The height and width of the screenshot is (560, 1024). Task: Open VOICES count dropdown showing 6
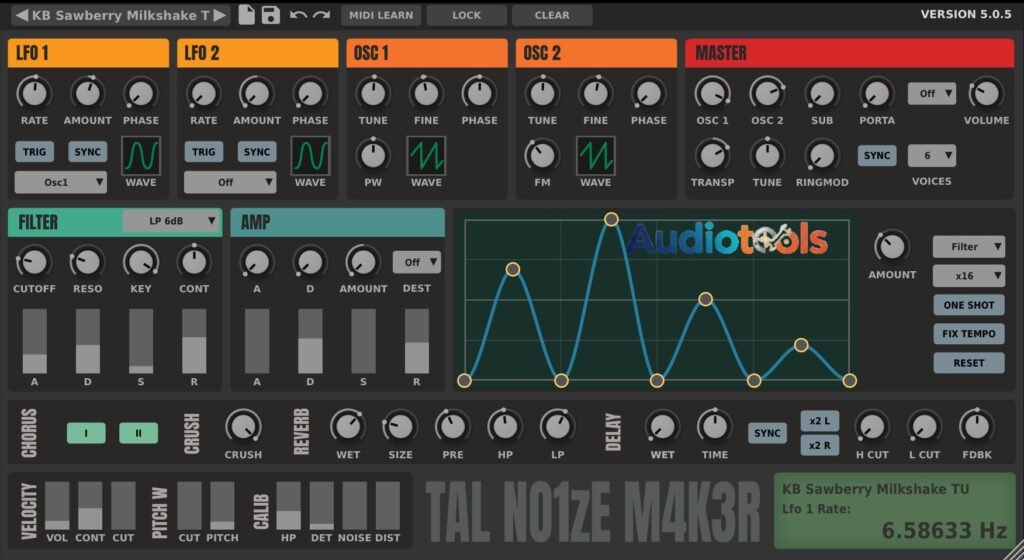pos(932,156)
